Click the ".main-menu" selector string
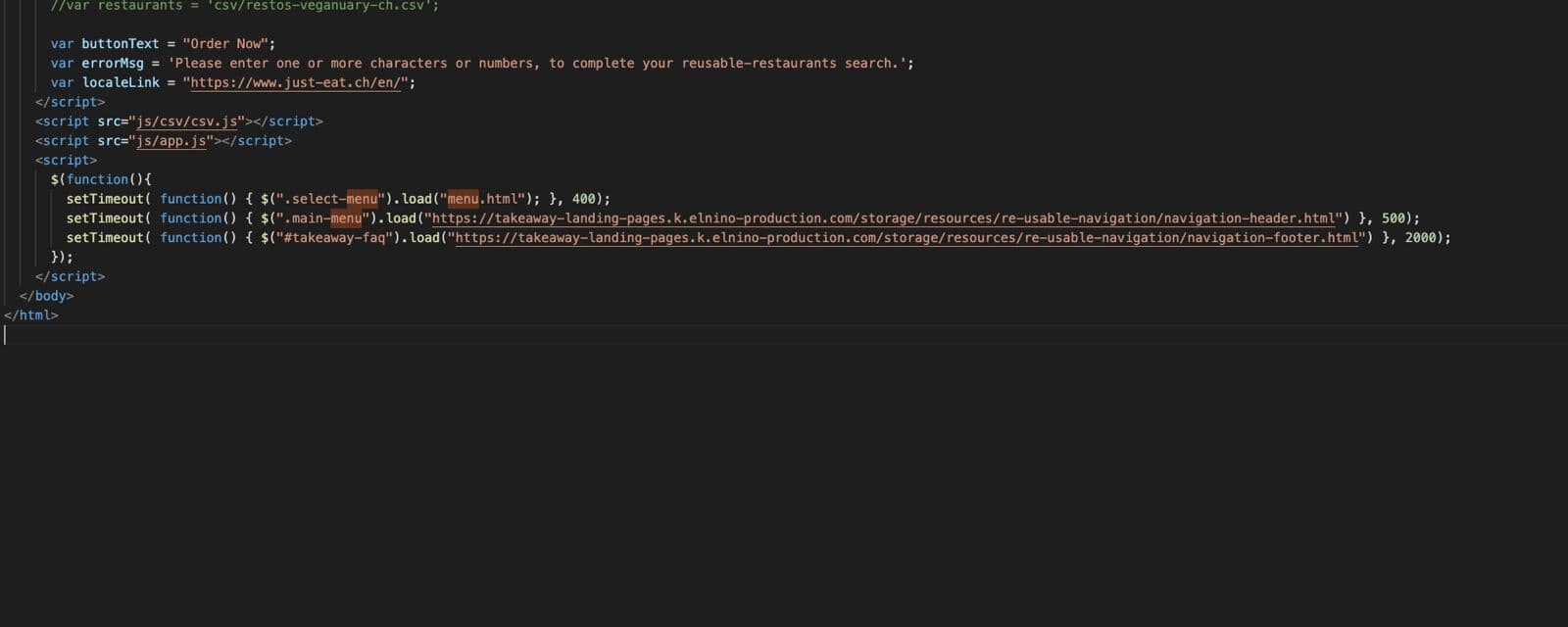 pyautogui.click(x=322, y=218)
